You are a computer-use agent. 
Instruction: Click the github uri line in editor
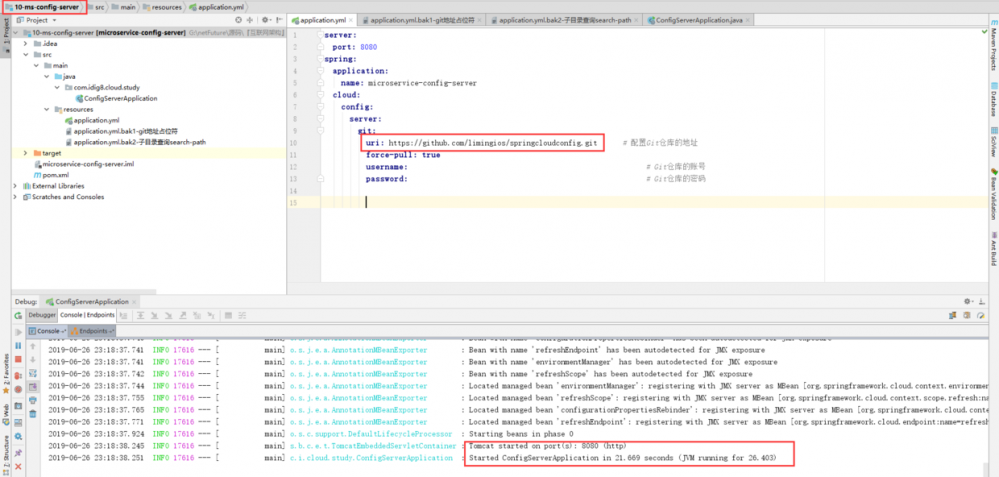tap(482, 143)
